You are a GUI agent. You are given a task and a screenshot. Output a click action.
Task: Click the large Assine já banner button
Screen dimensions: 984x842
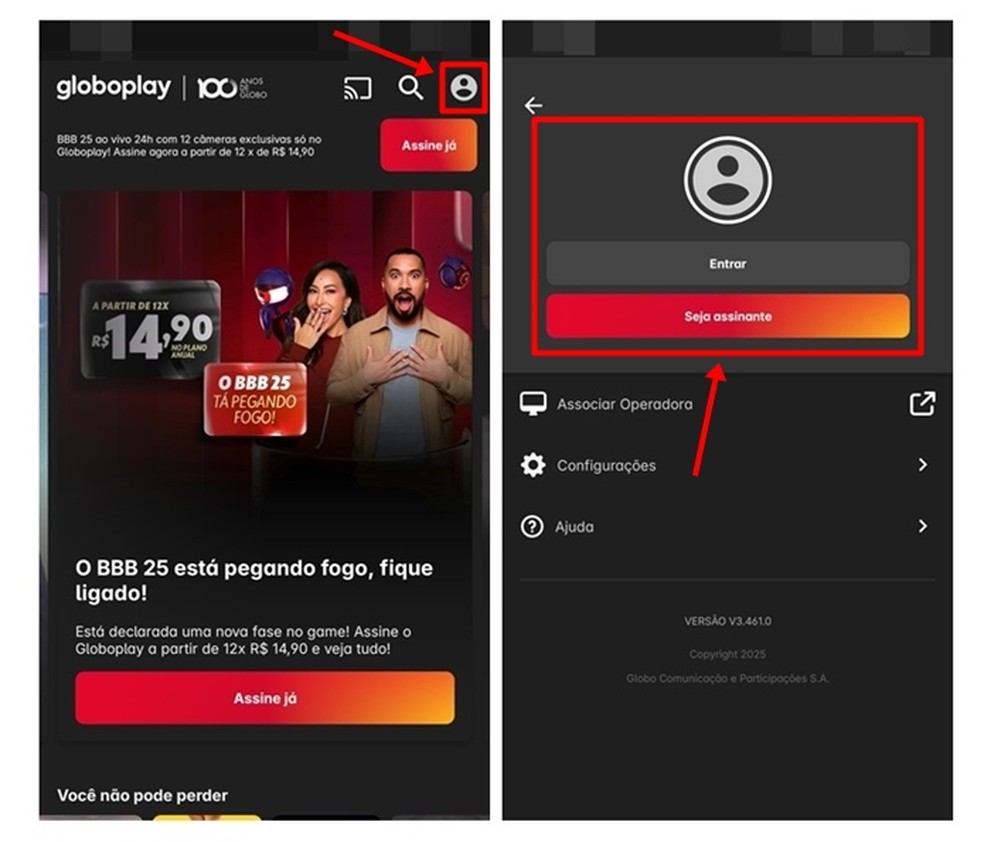[x=265, y=698]
